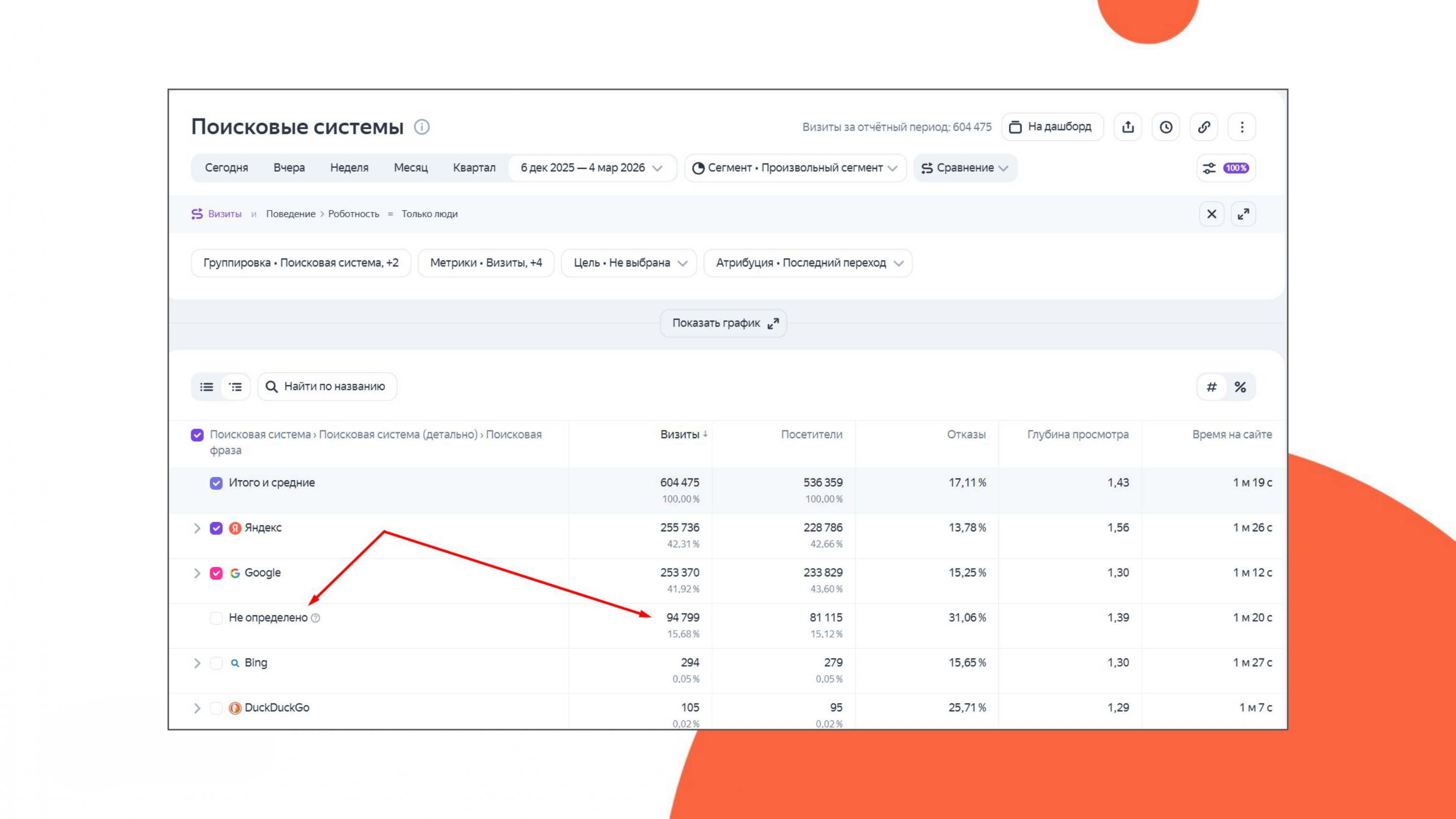This screenshot has width=1456, height=819.
Task: Open the Атрибуция Последний переход dropdown
Action: pos(808,263)
